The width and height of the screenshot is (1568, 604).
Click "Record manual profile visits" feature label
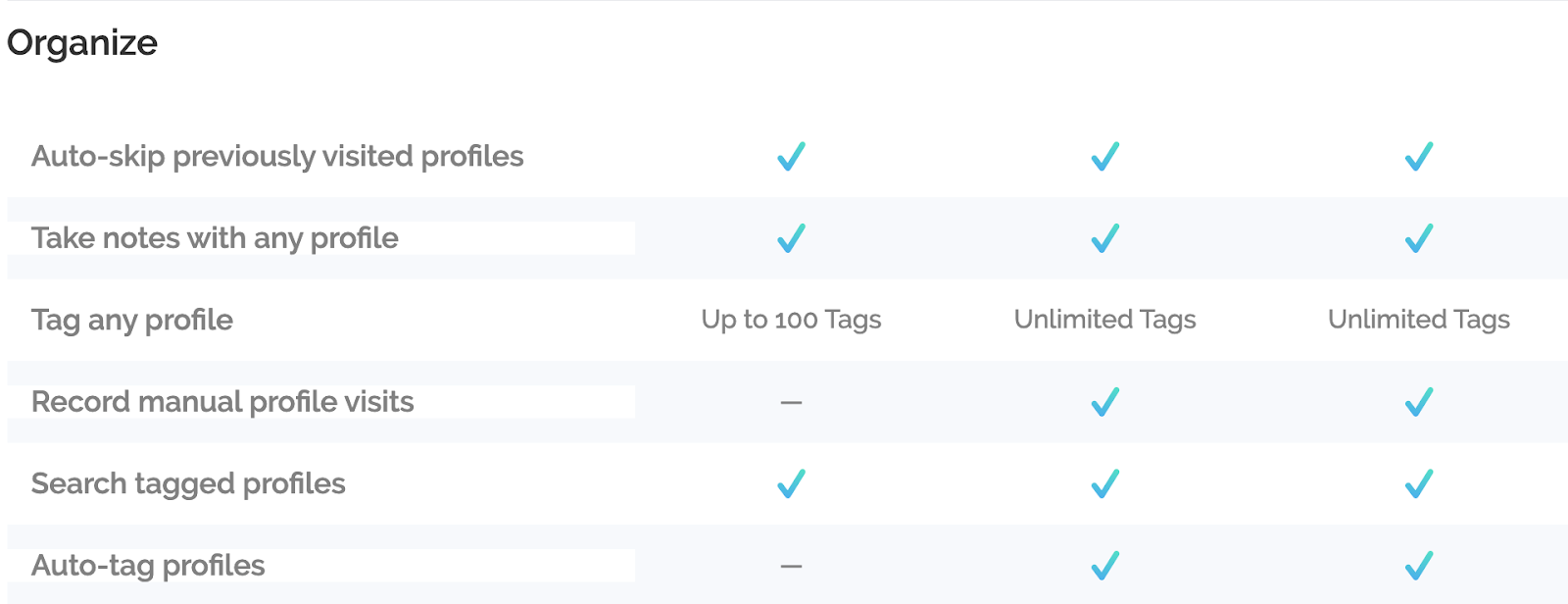tap(222, 402)
